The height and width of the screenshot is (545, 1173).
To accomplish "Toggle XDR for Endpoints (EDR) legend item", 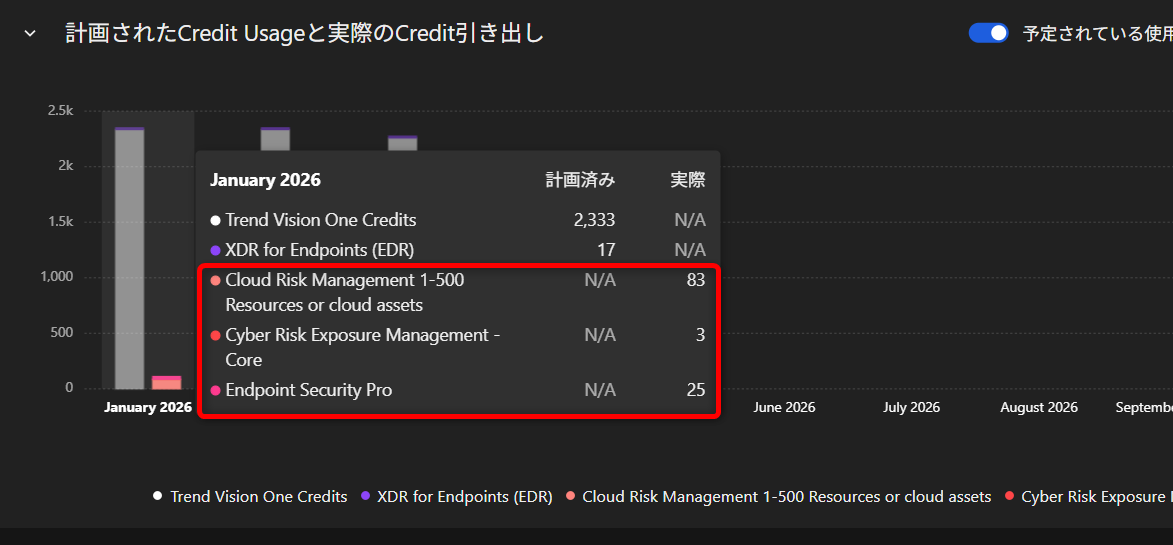I will (x=456, y=496).
